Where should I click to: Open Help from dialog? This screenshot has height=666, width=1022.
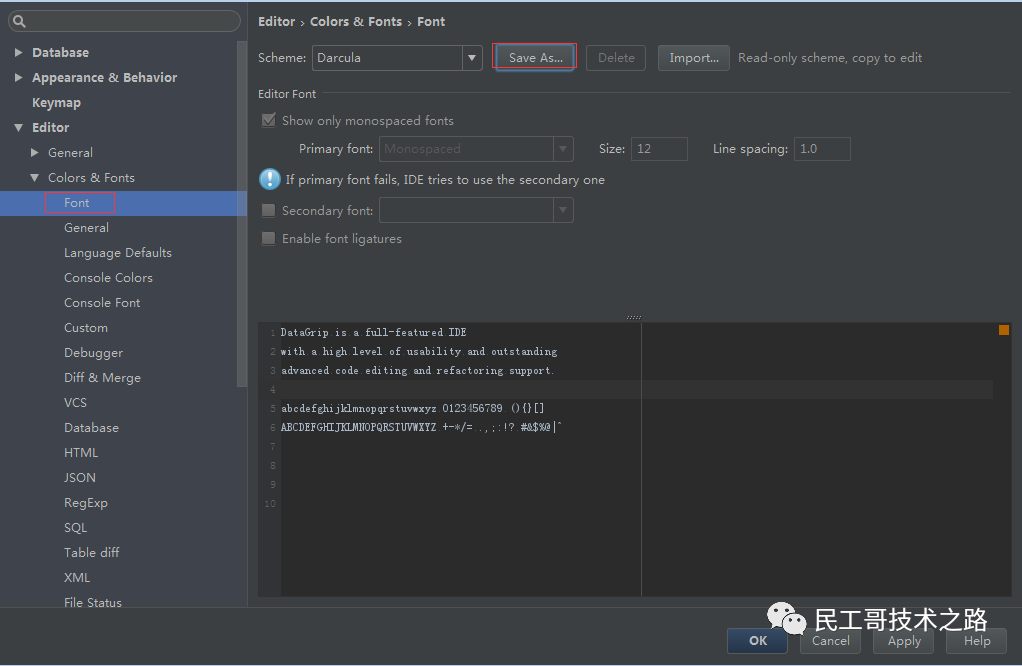coord(977,641)
